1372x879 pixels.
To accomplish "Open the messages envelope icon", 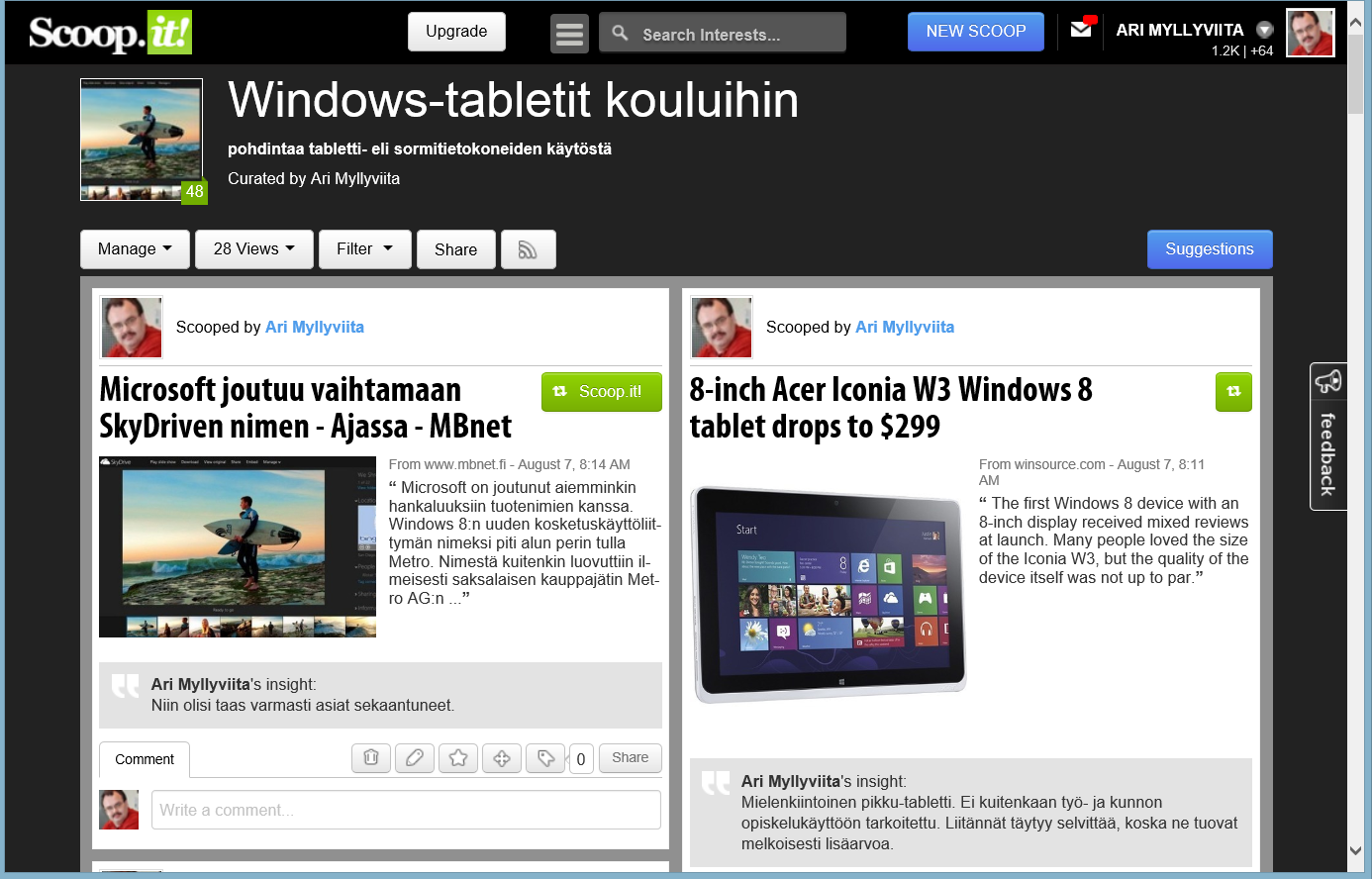I will click(1081, 29).
